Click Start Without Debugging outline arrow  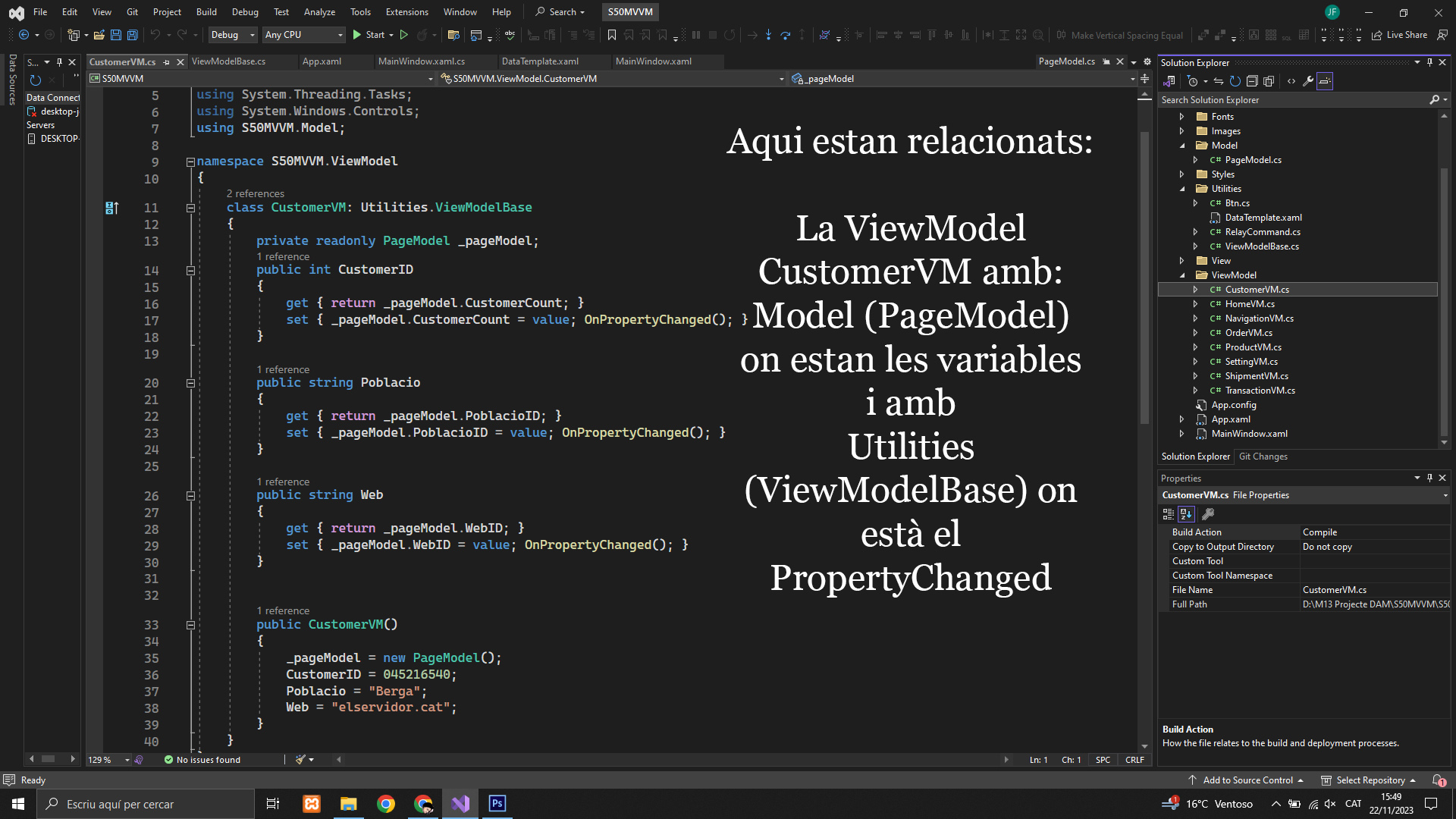pos(404,35)
